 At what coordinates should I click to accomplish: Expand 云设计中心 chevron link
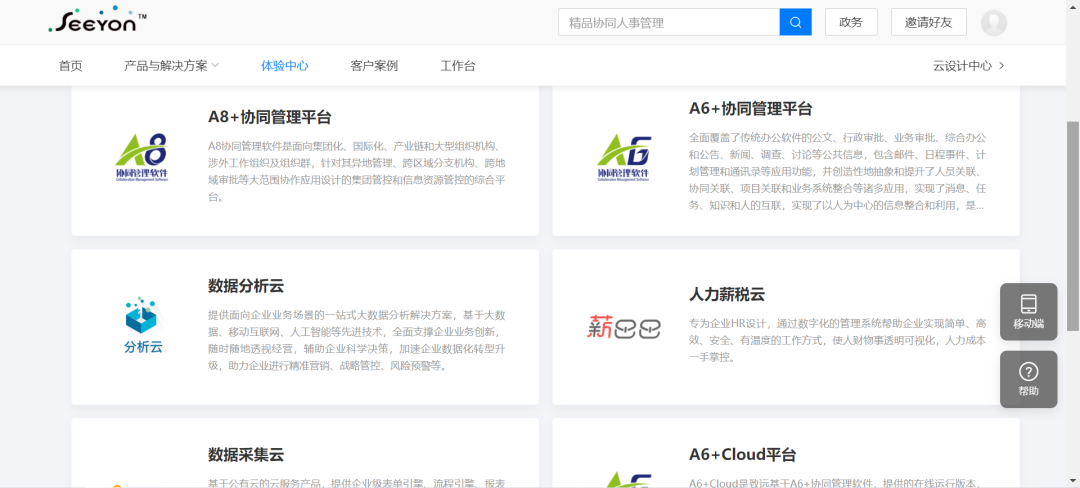pyautogui.click(x=968, y=66)
